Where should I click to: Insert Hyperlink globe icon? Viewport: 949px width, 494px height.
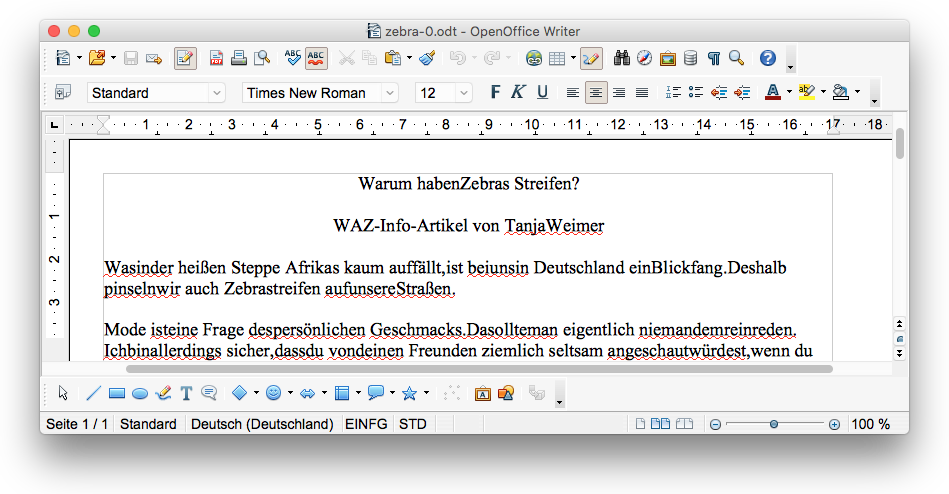pyautogui.click(x=534, y=58)
